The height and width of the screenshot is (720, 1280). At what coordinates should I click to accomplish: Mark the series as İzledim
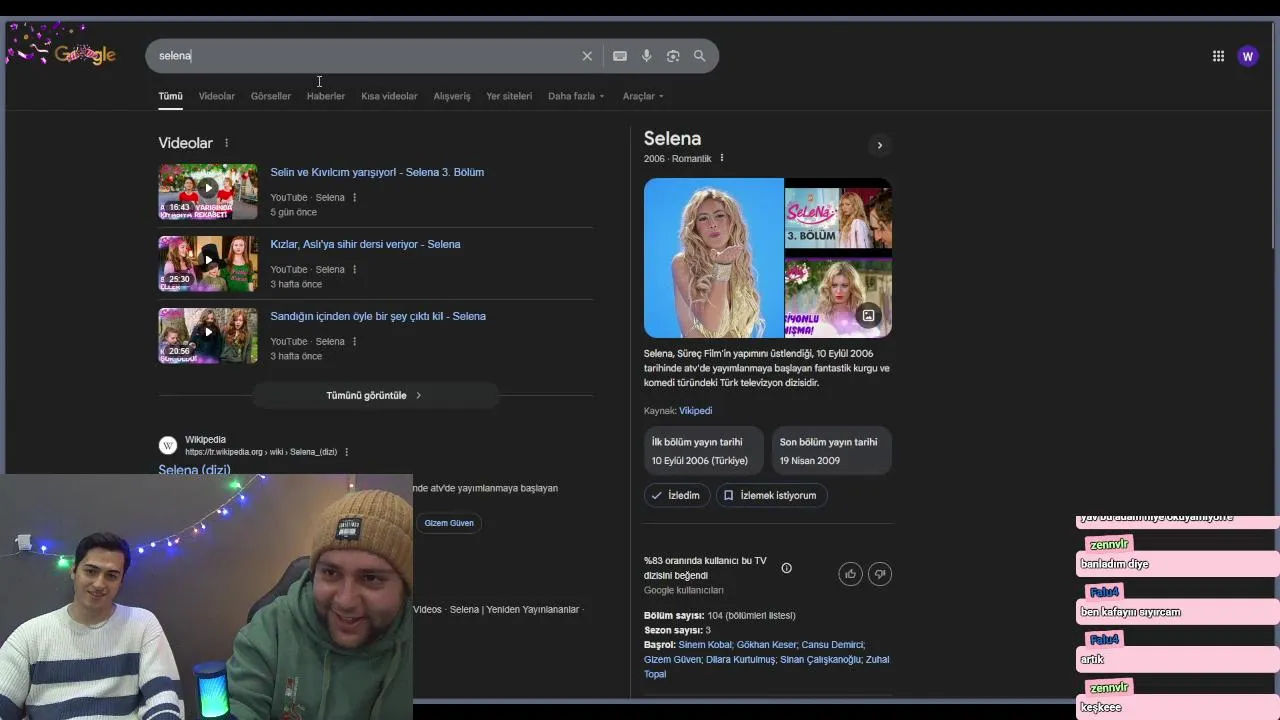(677, 495)
